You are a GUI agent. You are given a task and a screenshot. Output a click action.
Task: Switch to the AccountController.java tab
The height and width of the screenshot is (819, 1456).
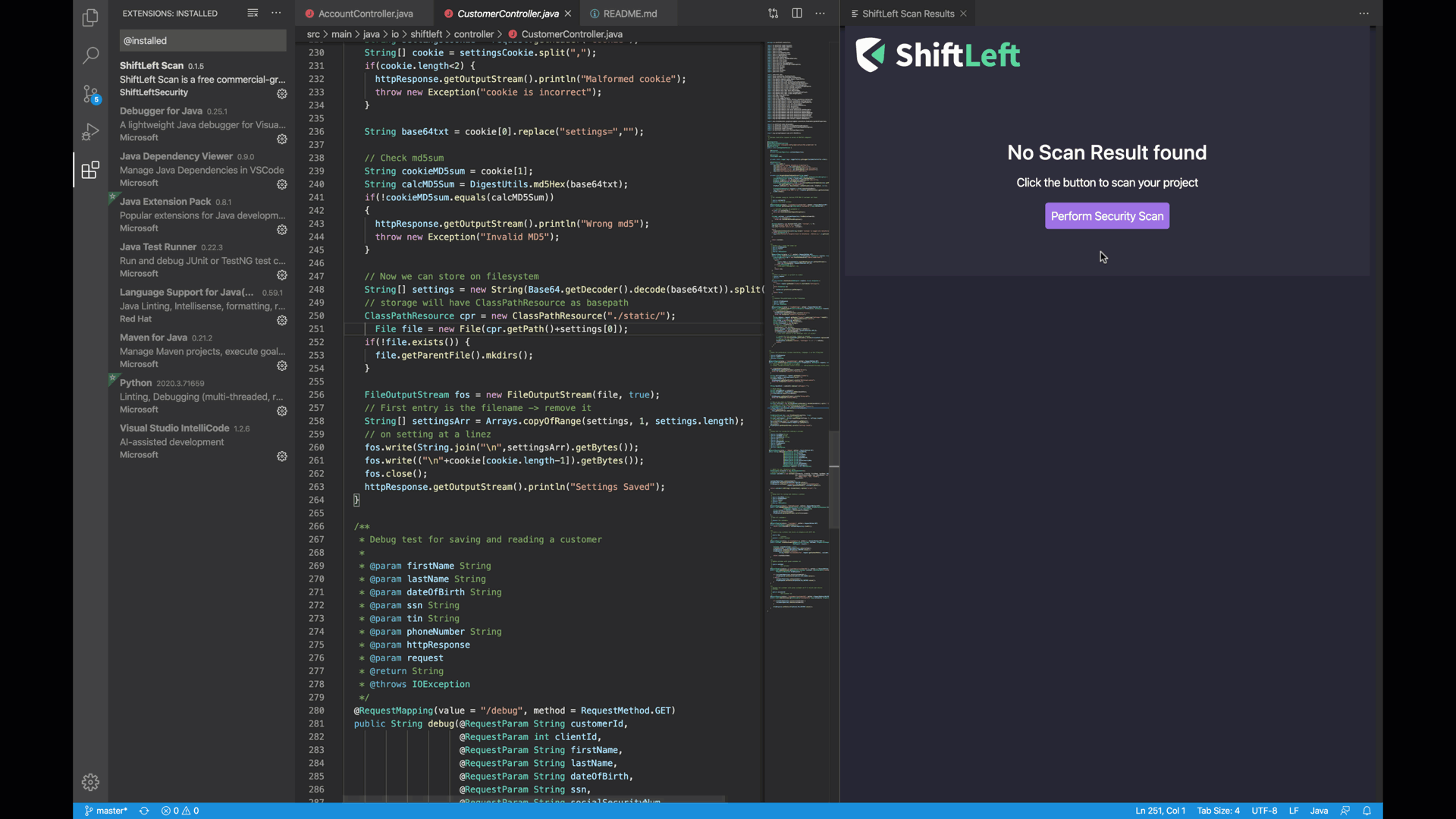365,14
